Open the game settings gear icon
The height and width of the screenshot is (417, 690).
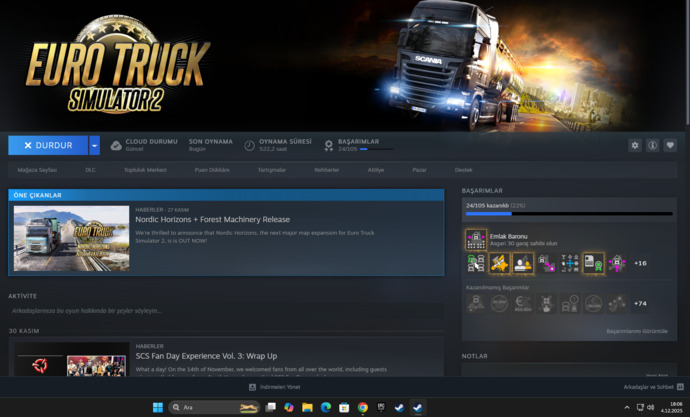(635, 145)
